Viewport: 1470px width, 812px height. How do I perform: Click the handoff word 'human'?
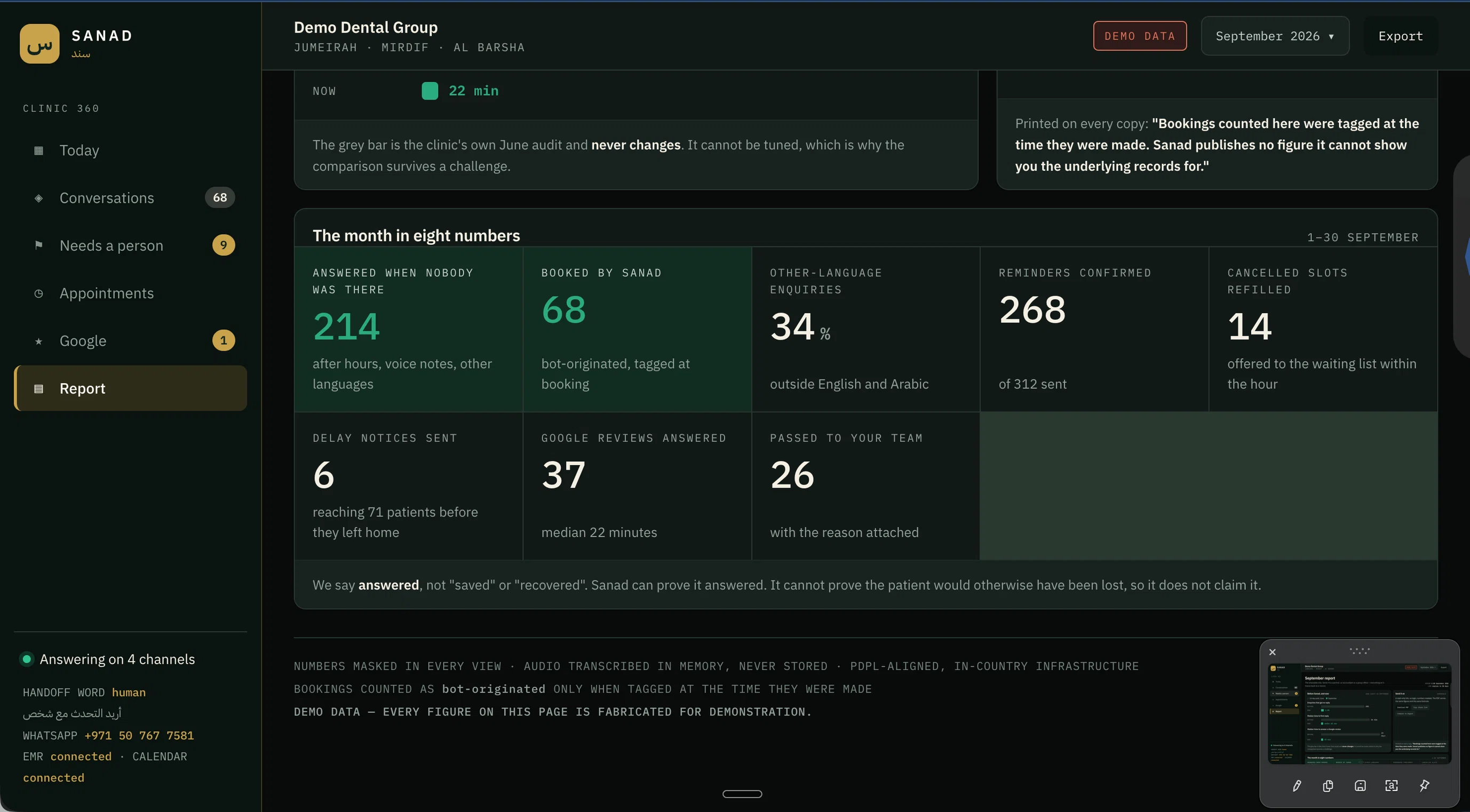[129, 692]
